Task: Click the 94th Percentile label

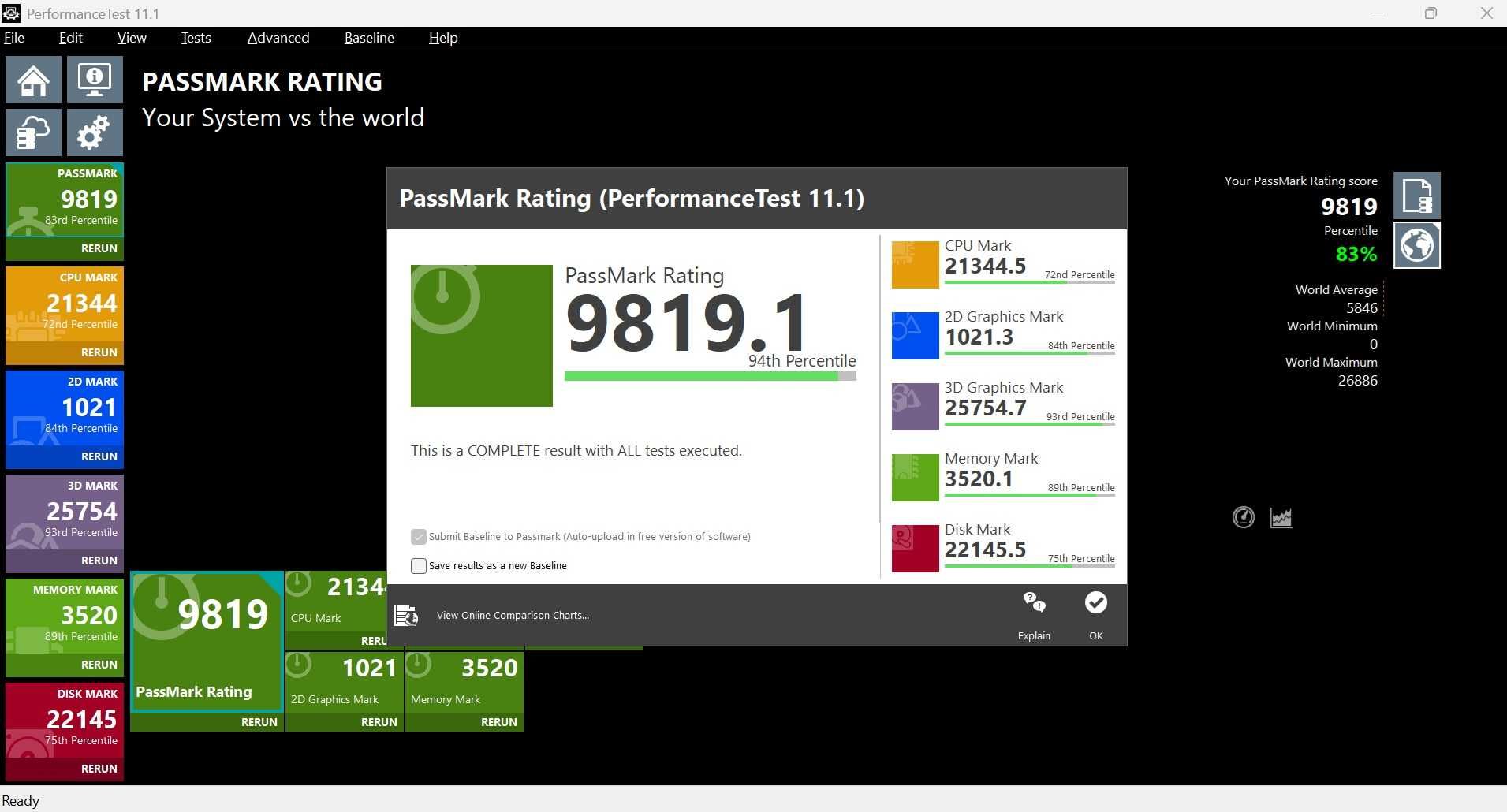Action: coord(802,361)
